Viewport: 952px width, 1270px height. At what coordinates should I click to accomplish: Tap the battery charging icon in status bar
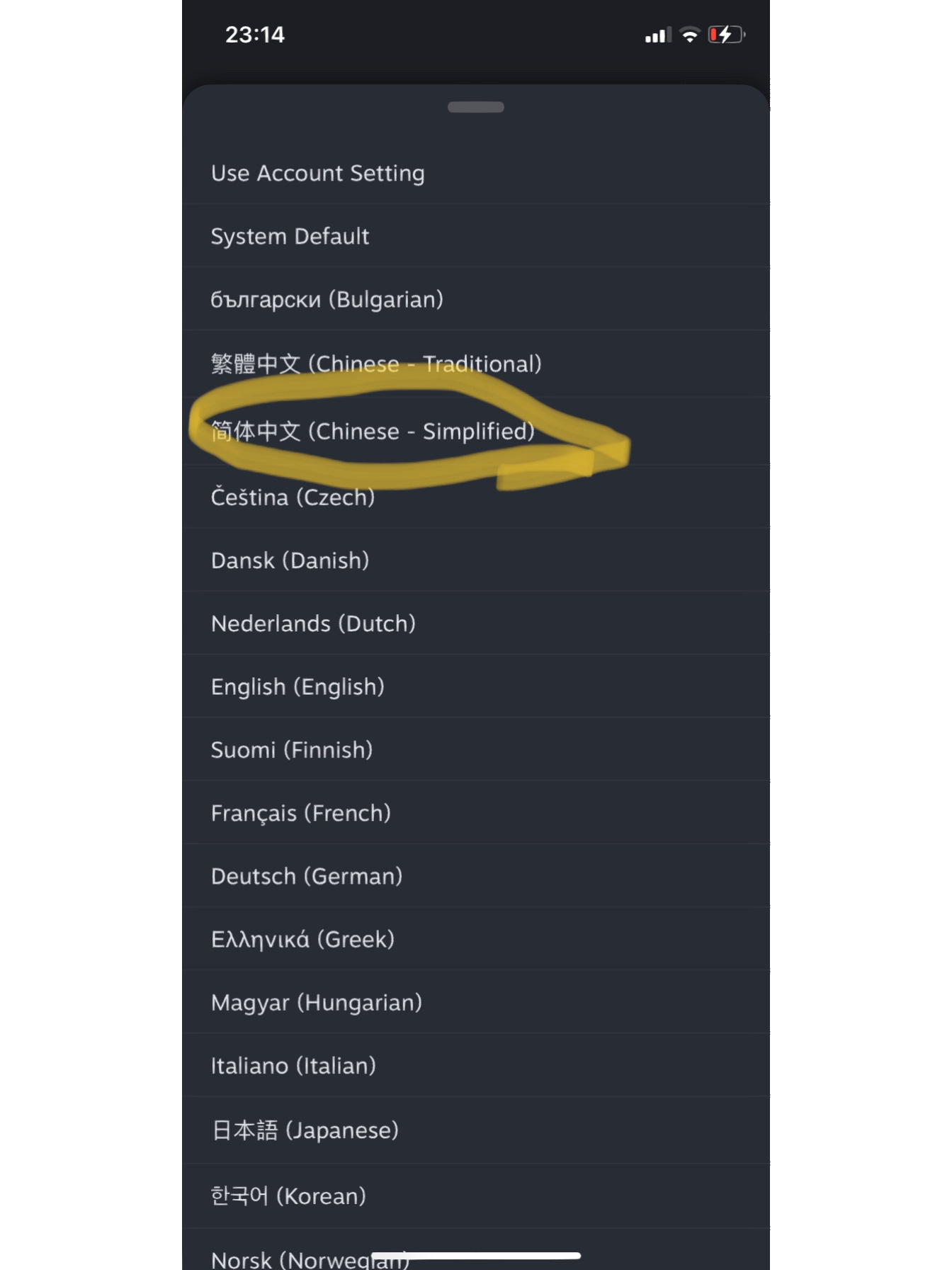point(727,35)
